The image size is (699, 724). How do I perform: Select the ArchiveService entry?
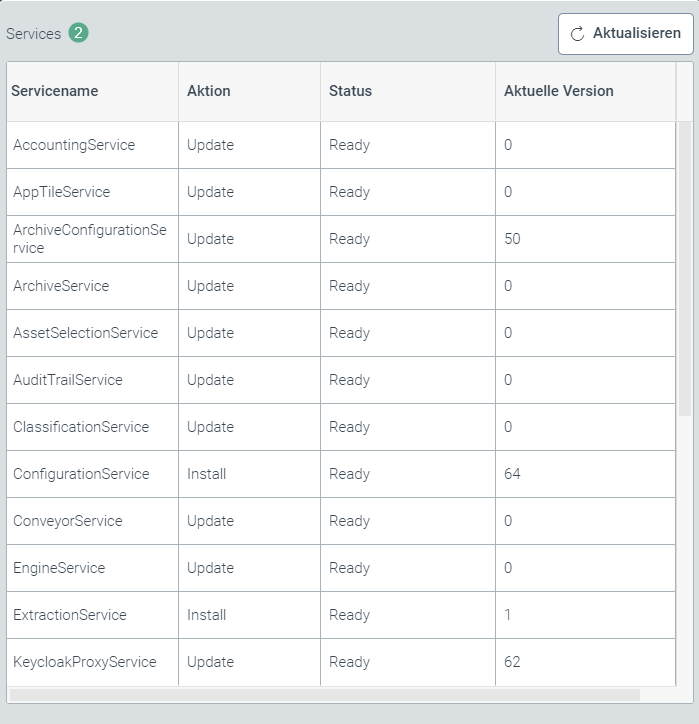pos(61,286)
